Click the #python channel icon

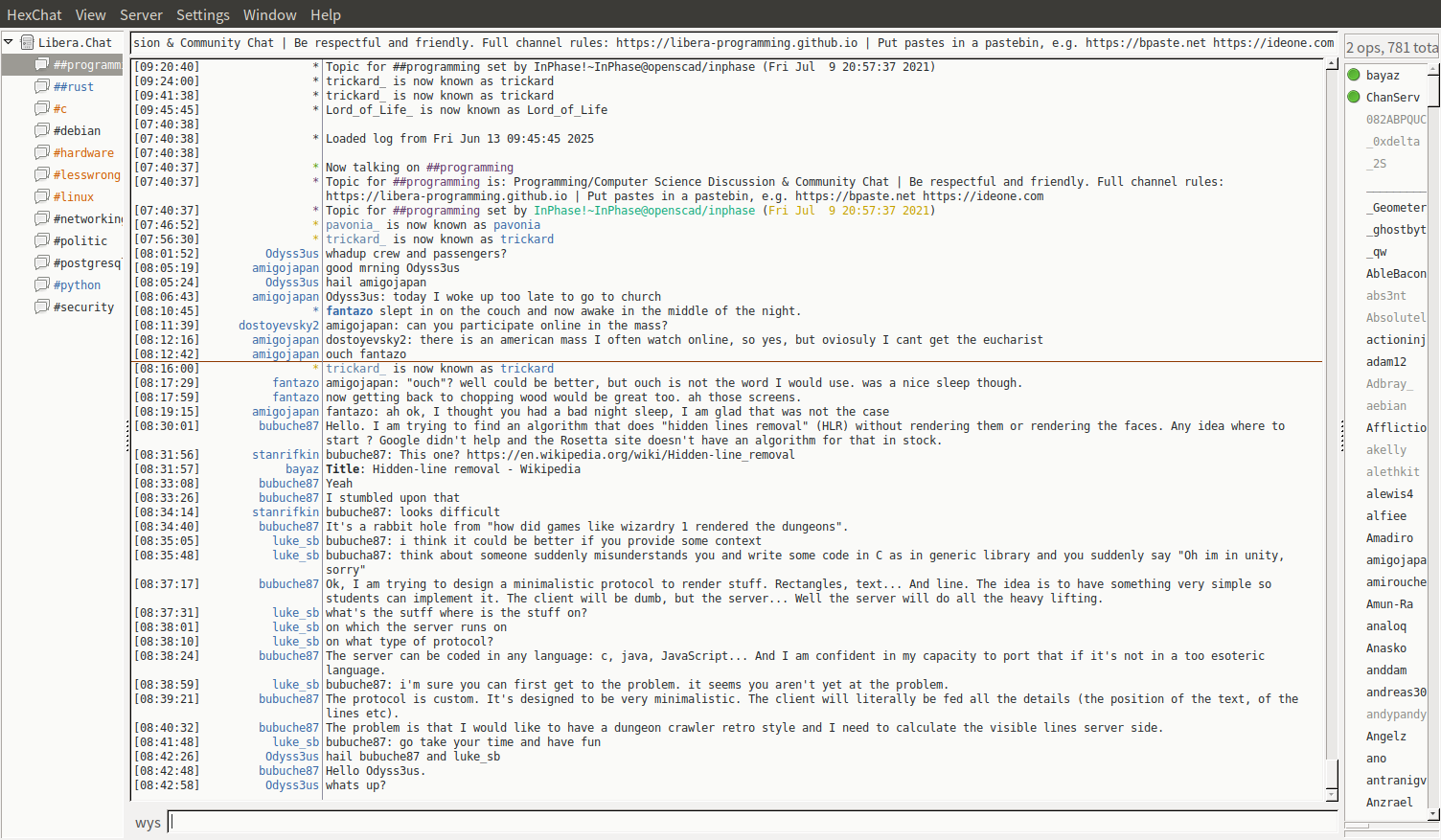(x=42, y=284)
